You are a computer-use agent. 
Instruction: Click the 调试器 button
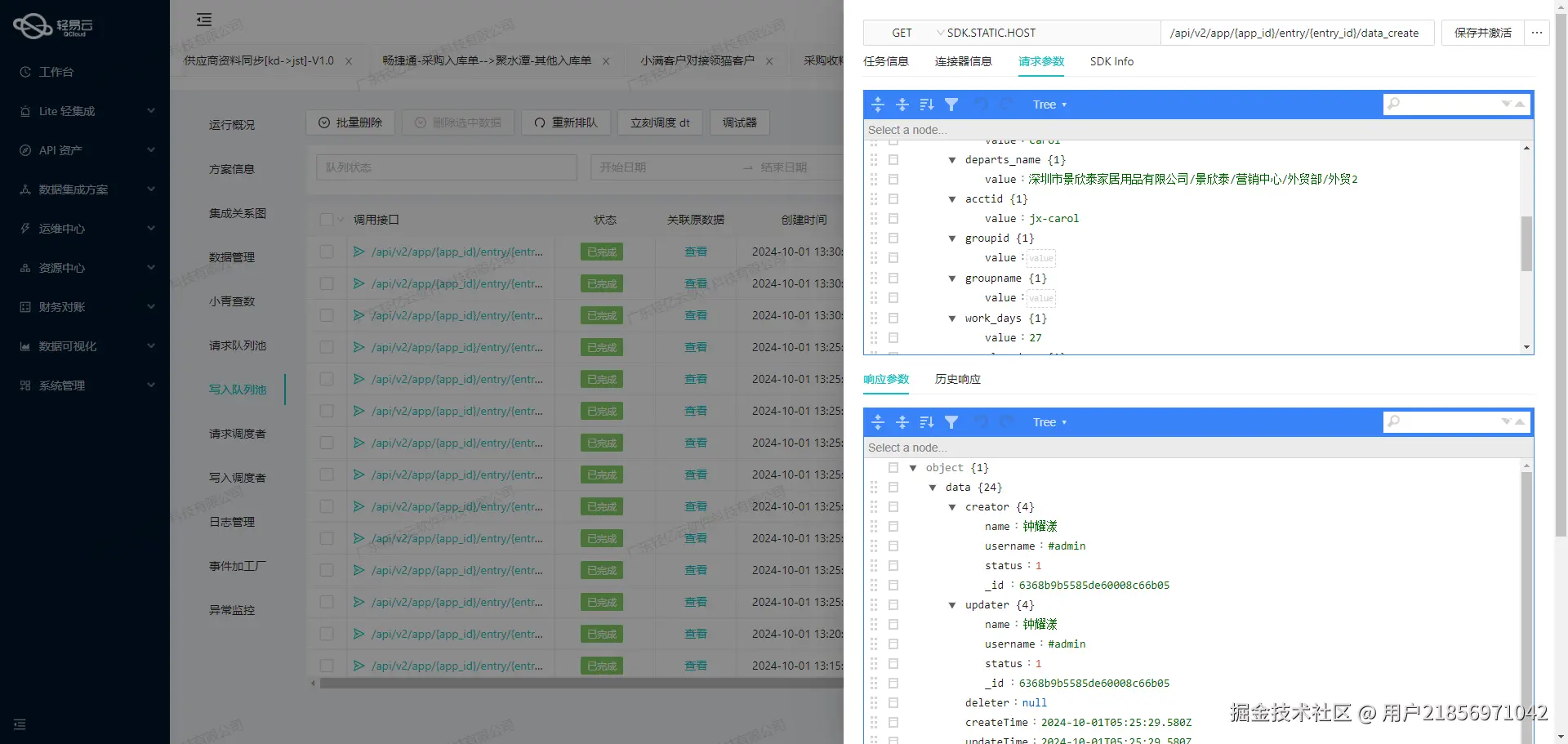(739, 122)
